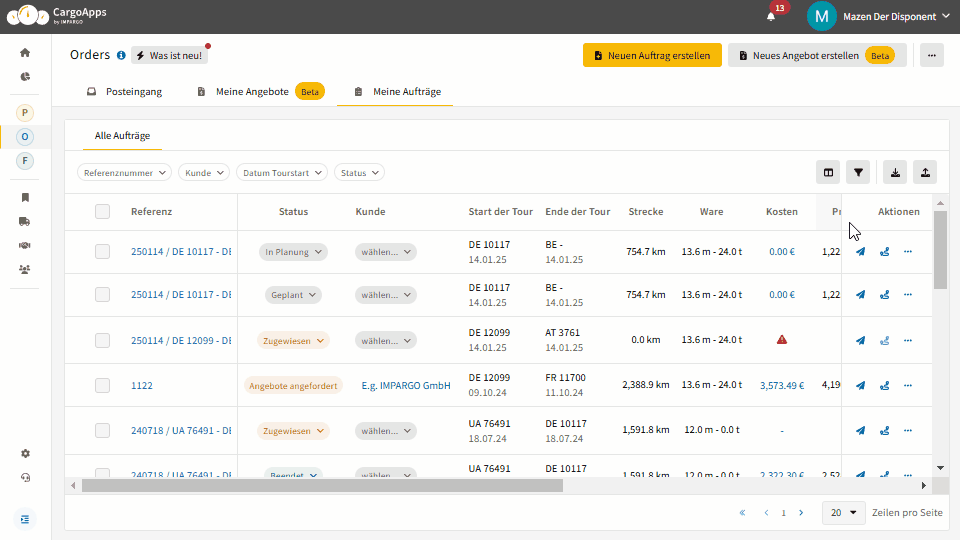Open customer link E.g. IMPARGO GmbH
This screenshot has height=540, width=960.
(x=406, y=386)
